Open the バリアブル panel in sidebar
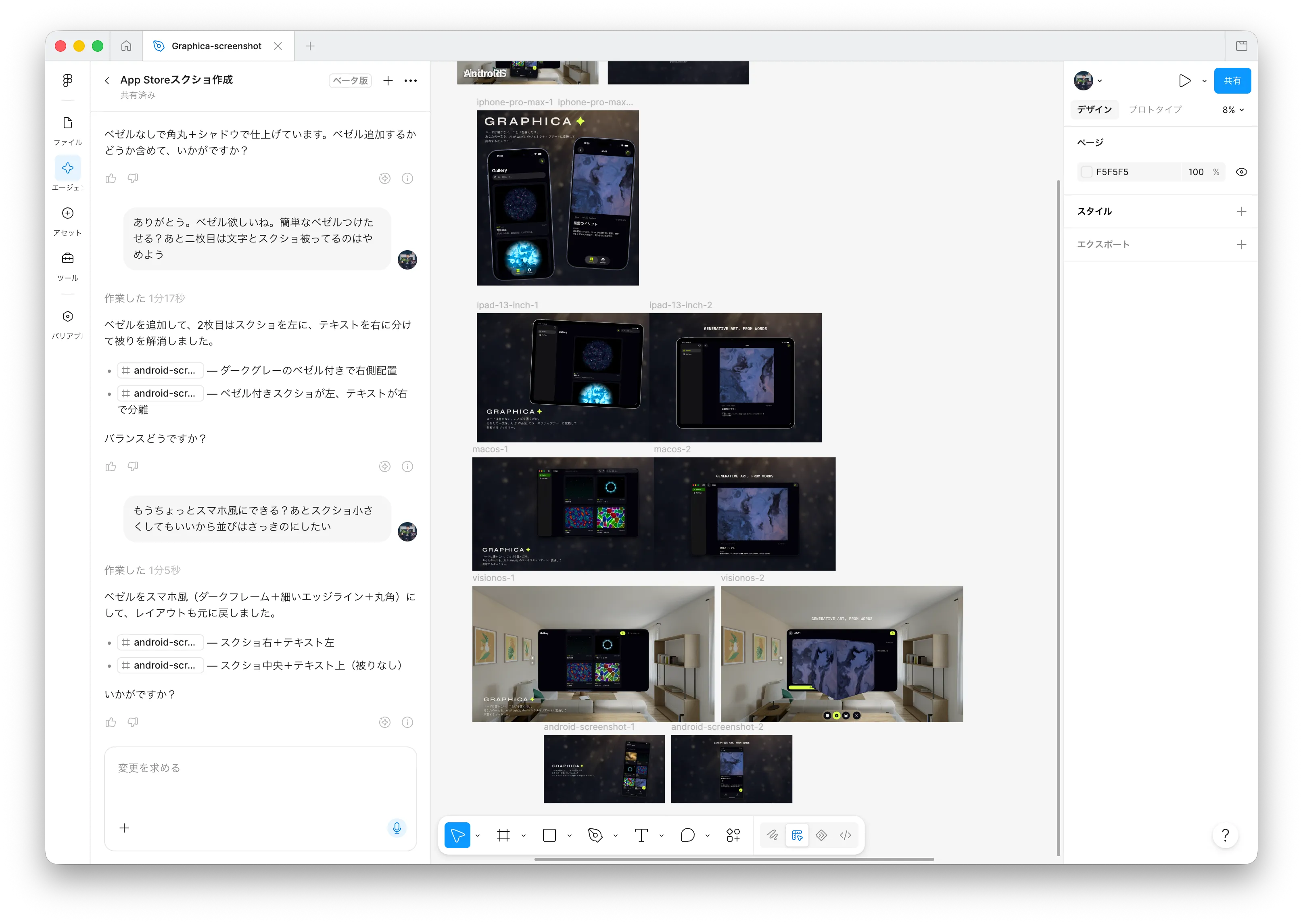This screenshot has height=924, width=1303. coord(68,324)
